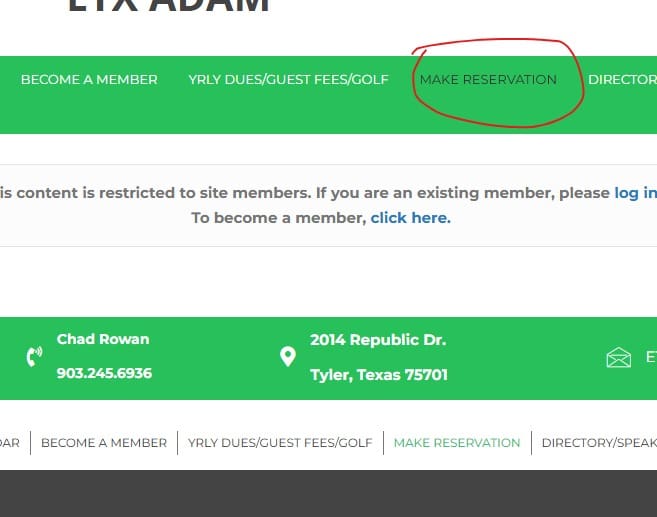The width and height of the screenshot is (657, 517).
Task: Open Directory/Speaker link in bottom footer menu
Action: (598, 442)
